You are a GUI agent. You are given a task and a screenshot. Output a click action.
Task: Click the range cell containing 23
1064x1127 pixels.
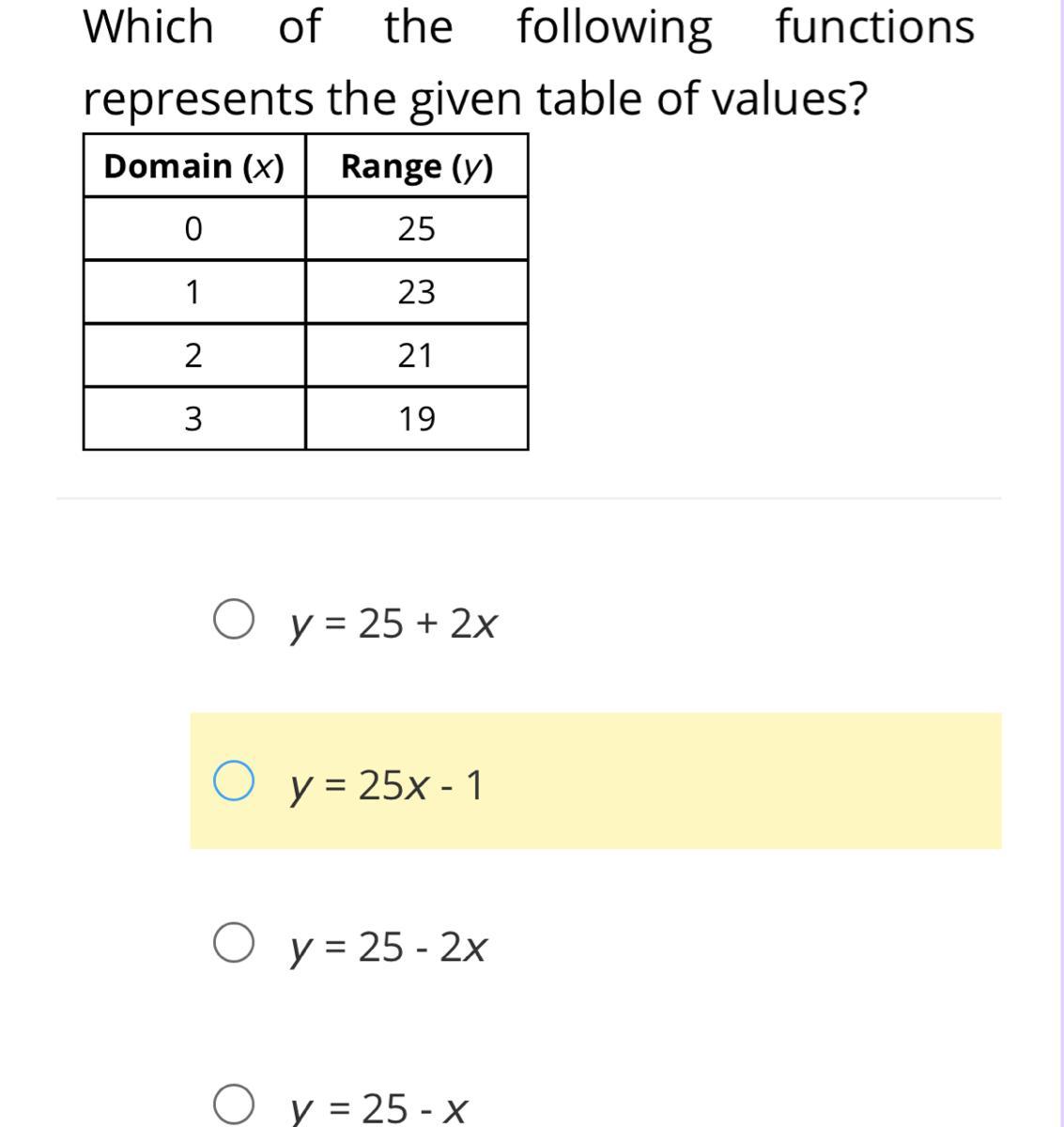[x=417, y=292]
